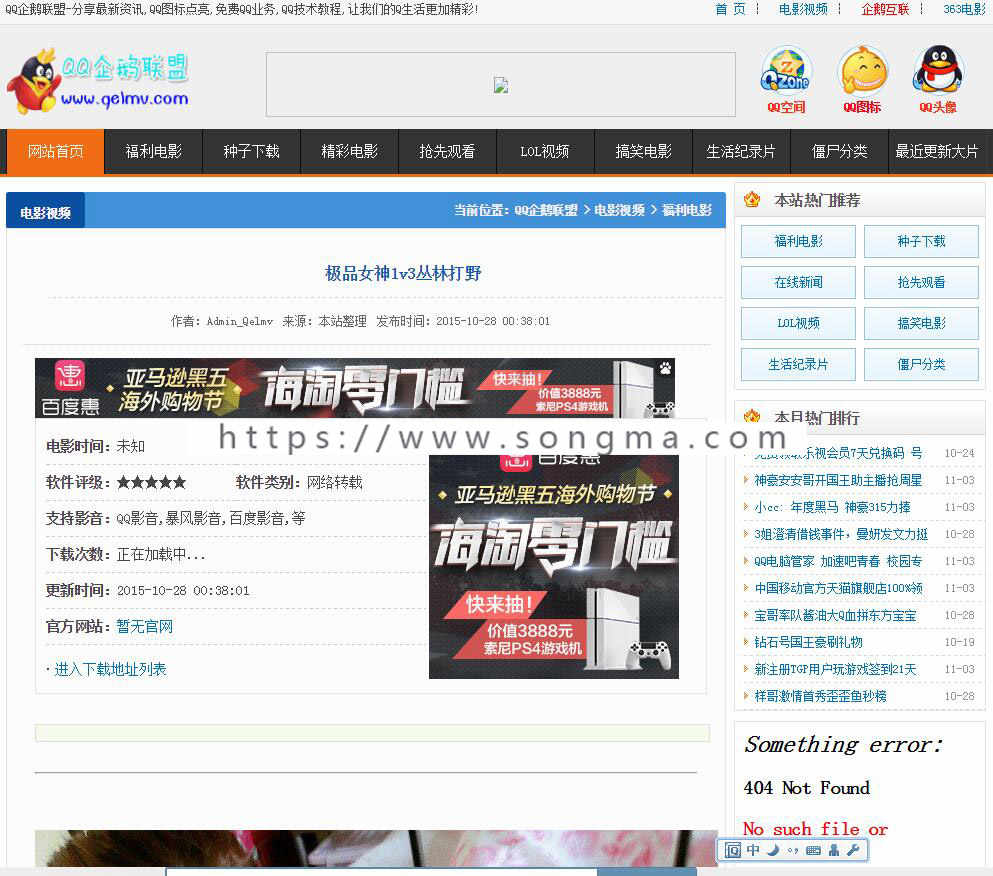Click the preview image at page bottom
The height and width of the screenshot is (876, 993).
(x=376, y=848)
